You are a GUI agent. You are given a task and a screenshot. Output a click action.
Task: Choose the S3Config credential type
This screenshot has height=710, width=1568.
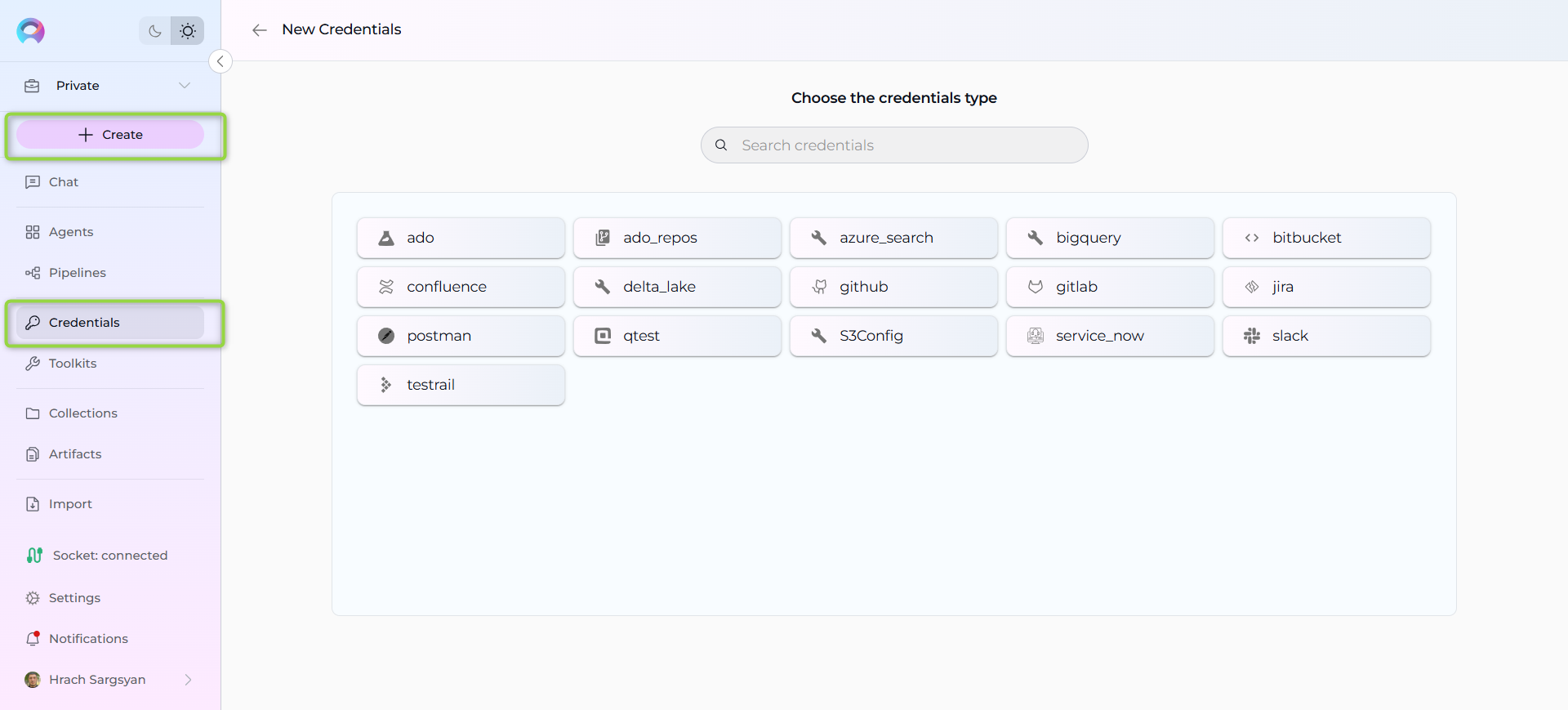pyautogui.click(x=893, y=336)
